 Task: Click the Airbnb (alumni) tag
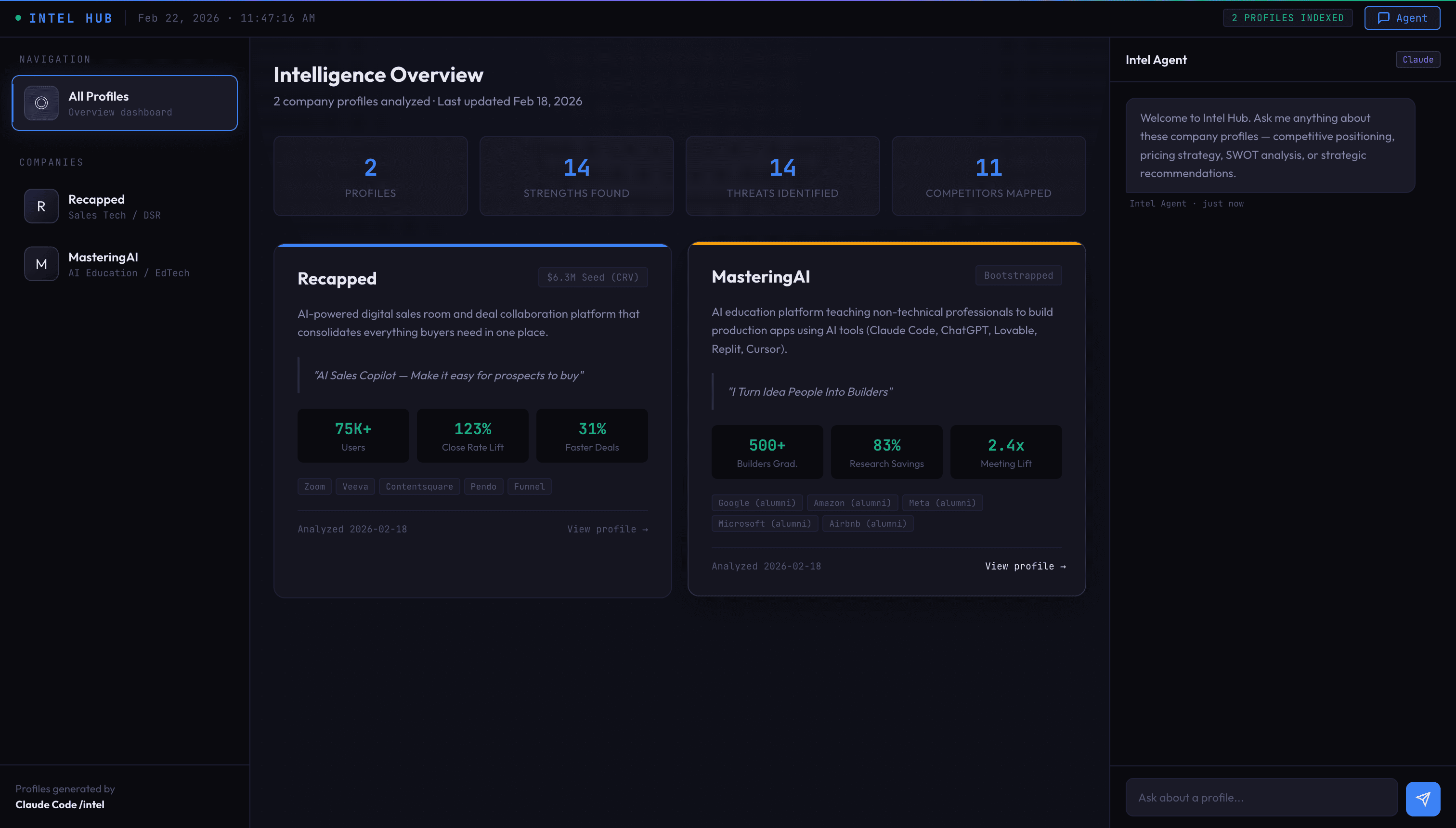click(x=867, y=524)
